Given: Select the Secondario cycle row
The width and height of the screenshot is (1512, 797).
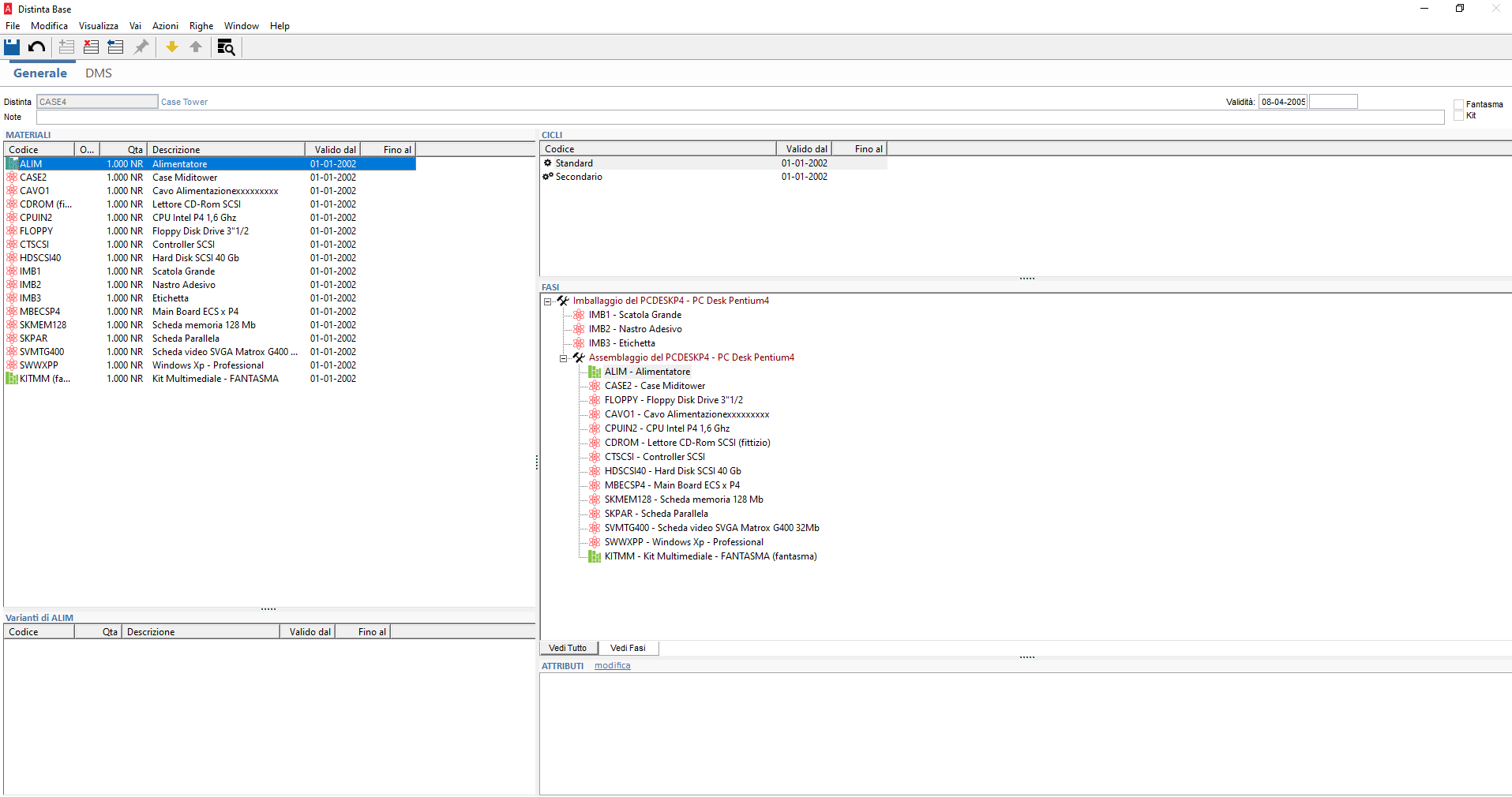Looking at the screenshot, I should coord(714,177).
